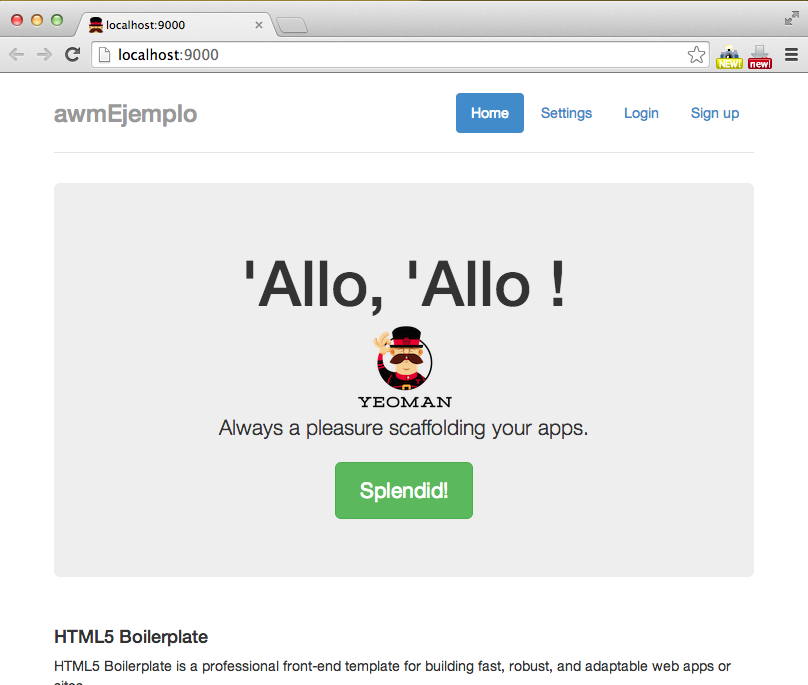Click the Sign up link

click(715, 113)
